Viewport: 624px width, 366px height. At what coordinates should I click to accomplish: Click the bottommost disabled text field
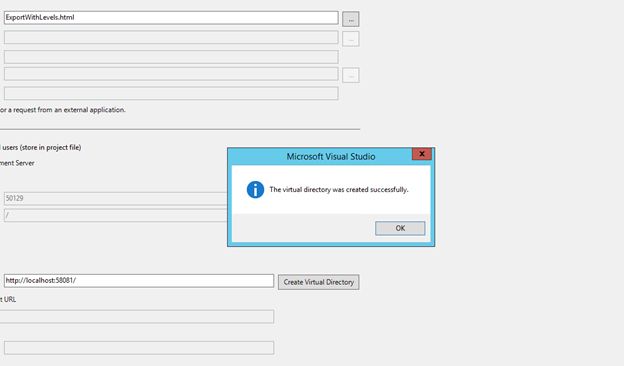tap(139, 348)
